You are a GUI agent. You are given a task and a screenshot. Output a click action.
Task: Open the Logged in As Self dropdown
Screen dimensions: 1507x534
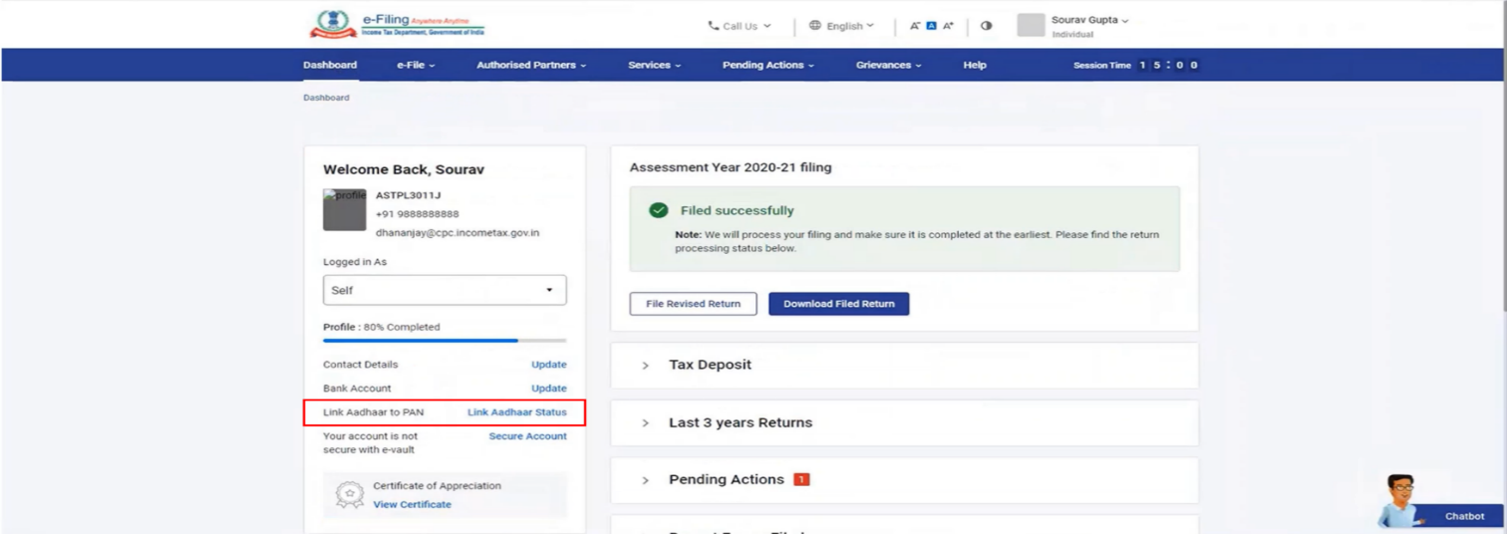(x=444, y=290)
